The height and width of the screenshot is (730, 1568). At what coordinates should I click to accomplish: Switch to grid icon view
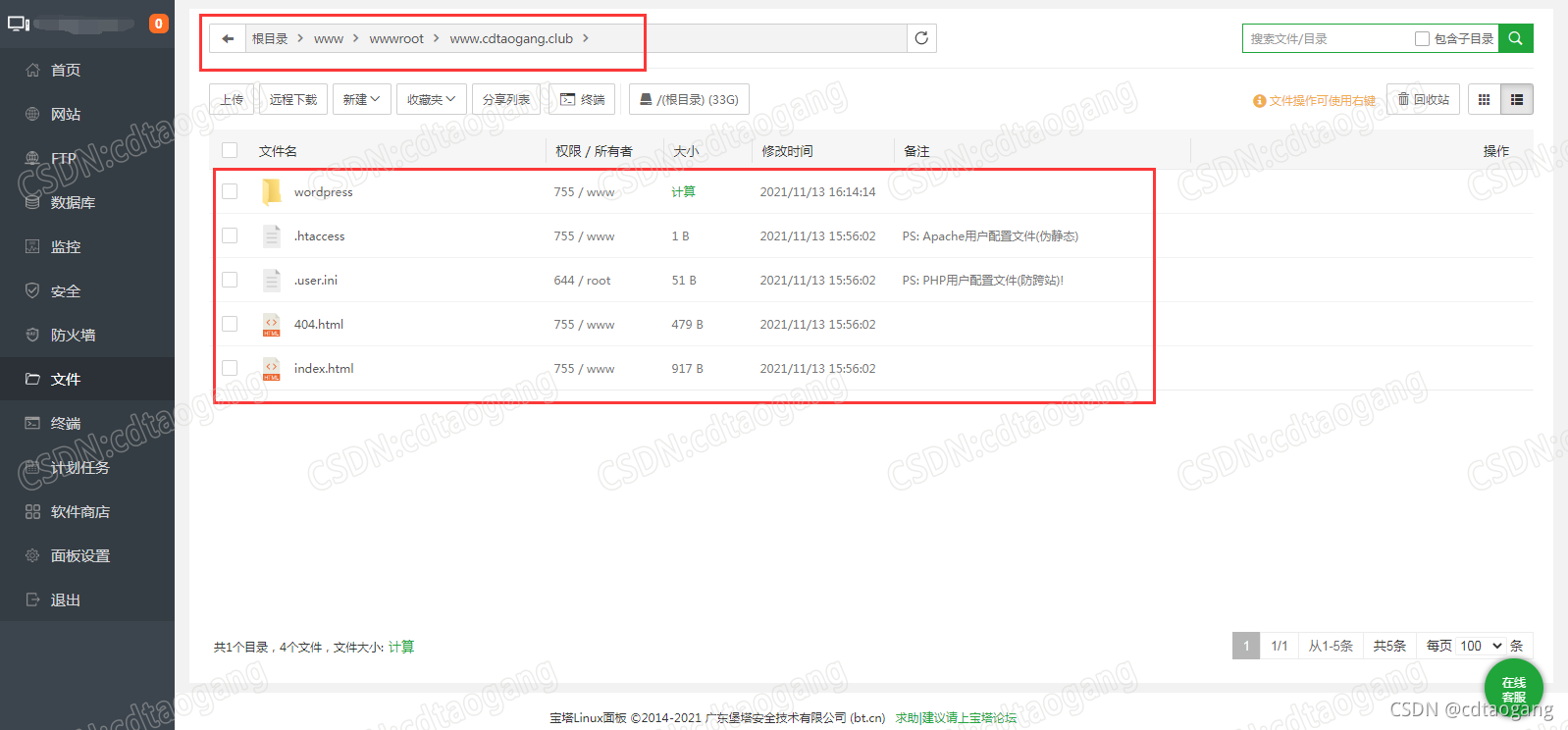point(1484,99)
